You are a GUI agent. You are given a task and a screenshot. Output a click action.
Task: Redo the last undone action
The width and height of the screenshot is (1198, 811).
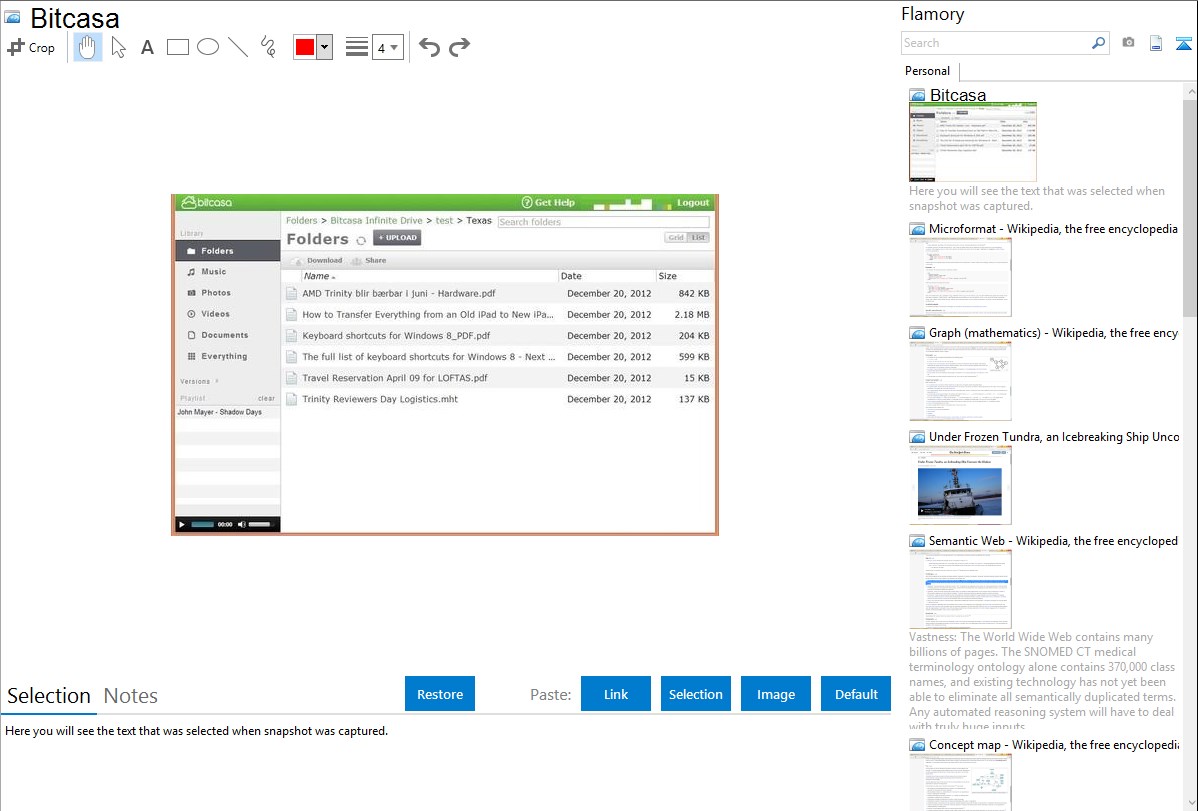[x=459, y=47]
